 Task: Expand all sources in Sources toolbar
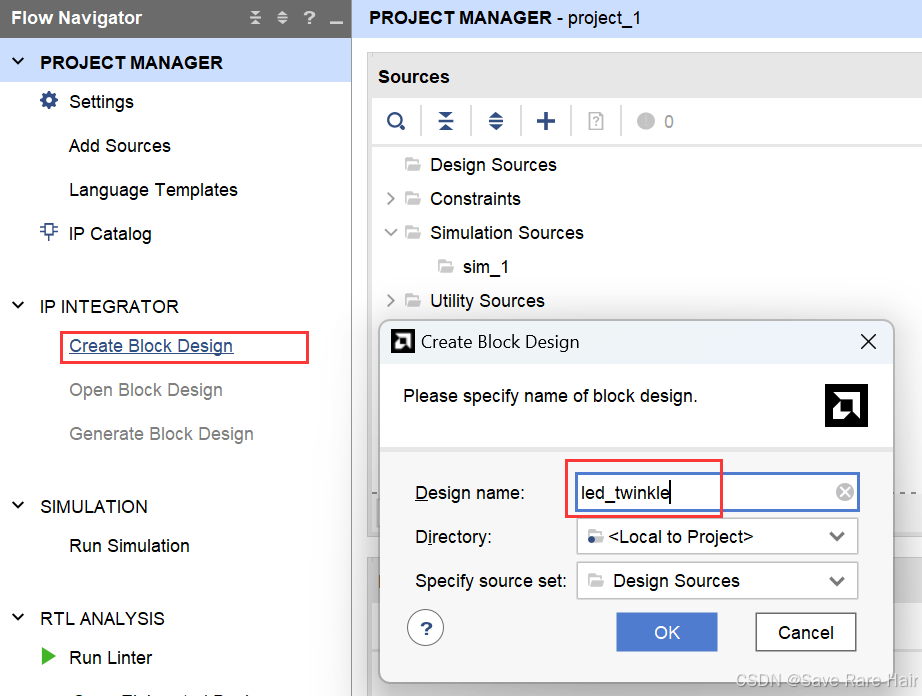point(496,121)
